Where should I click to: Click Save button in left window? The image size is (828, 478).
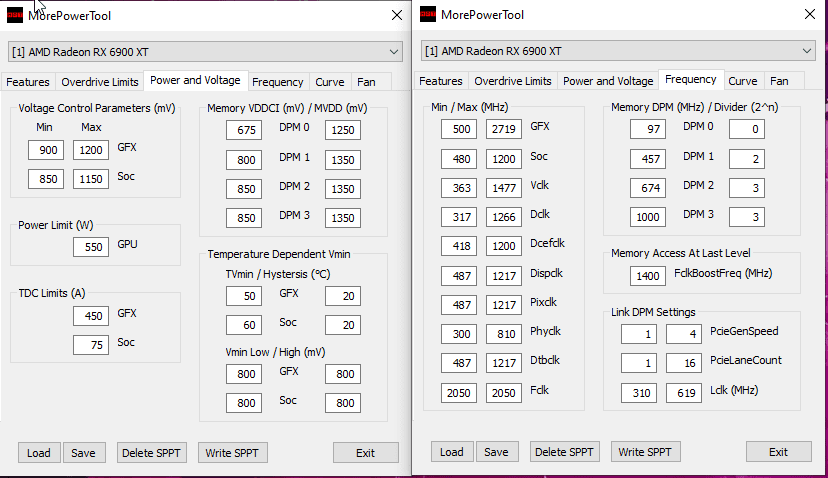click(83, 453)
